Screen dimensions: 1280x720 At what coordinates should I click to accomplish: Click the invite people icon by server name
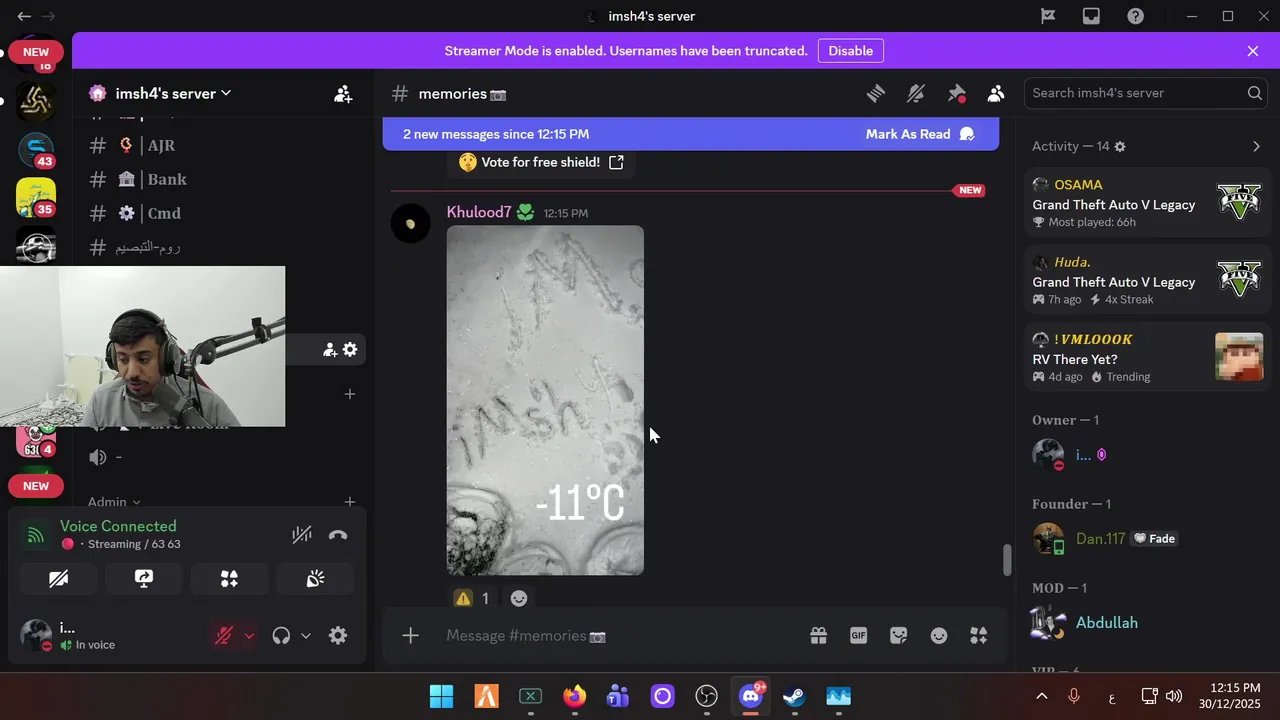343,94
